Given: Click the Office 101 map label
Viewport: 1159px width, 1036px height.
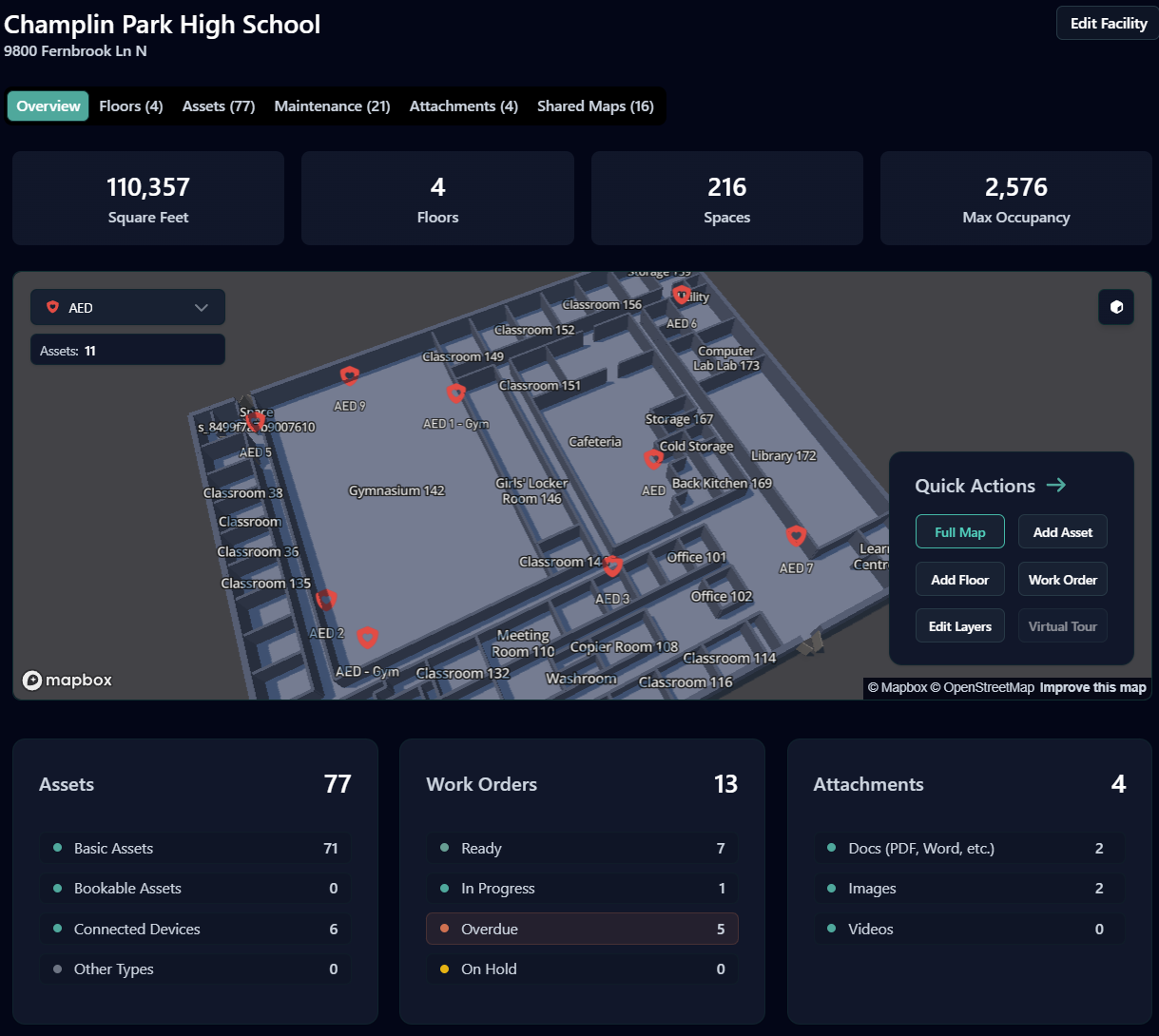Looking at the screenshot, I should coord(696,557).
